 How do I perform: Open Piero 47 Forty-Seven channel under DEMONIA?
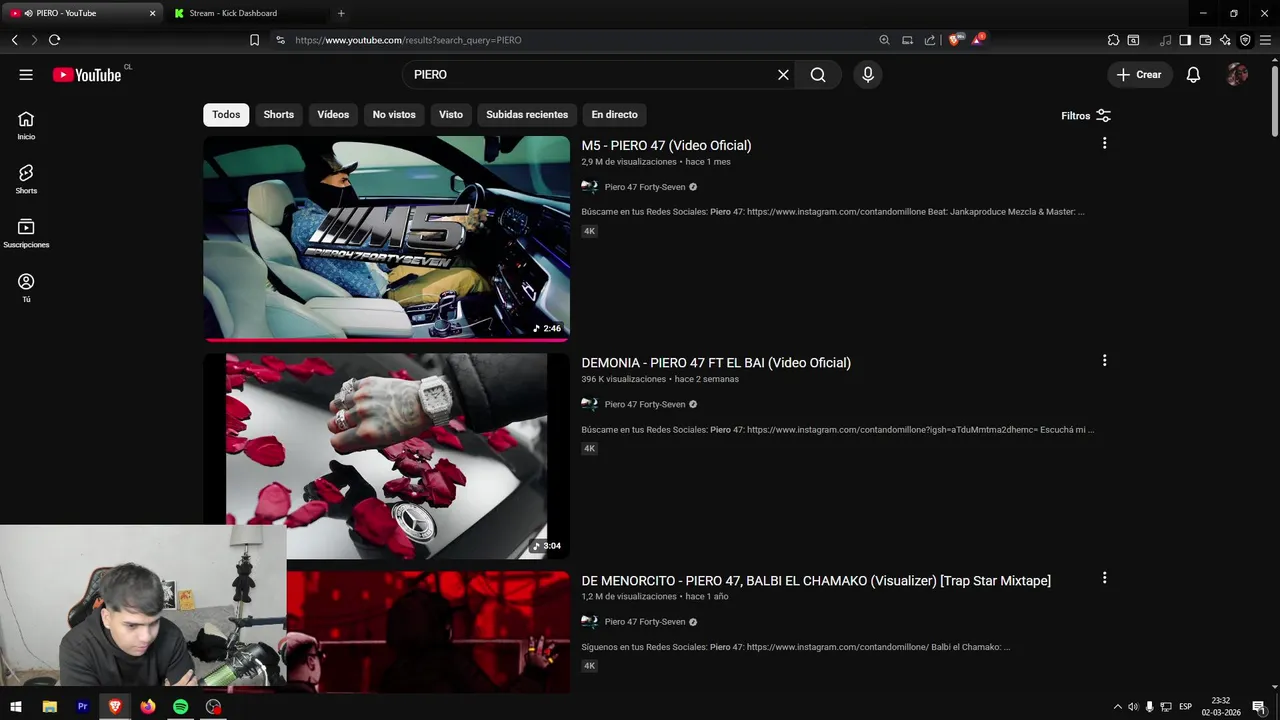point(644,405)
